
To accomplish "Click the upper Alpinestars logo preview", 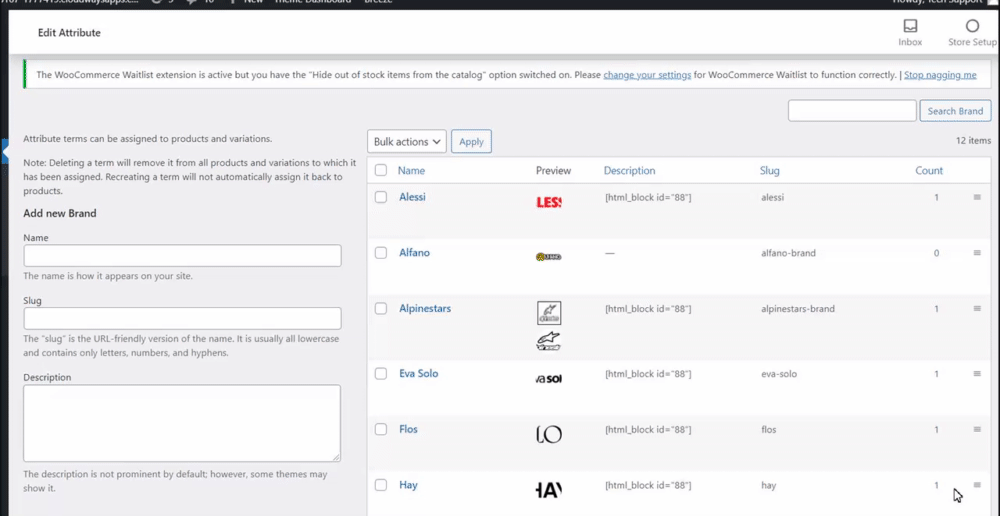I will pos(548,313).
